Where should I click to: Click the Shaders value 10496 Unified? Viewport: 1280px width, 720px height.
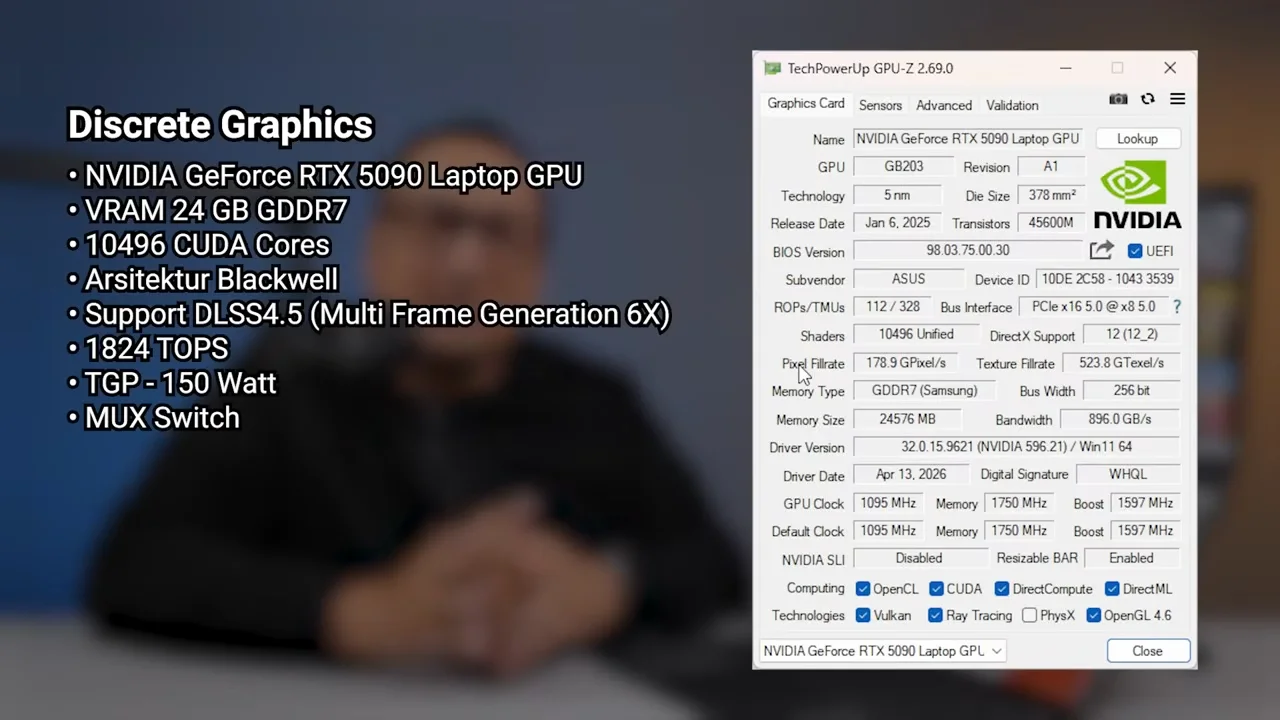[915, 335]
